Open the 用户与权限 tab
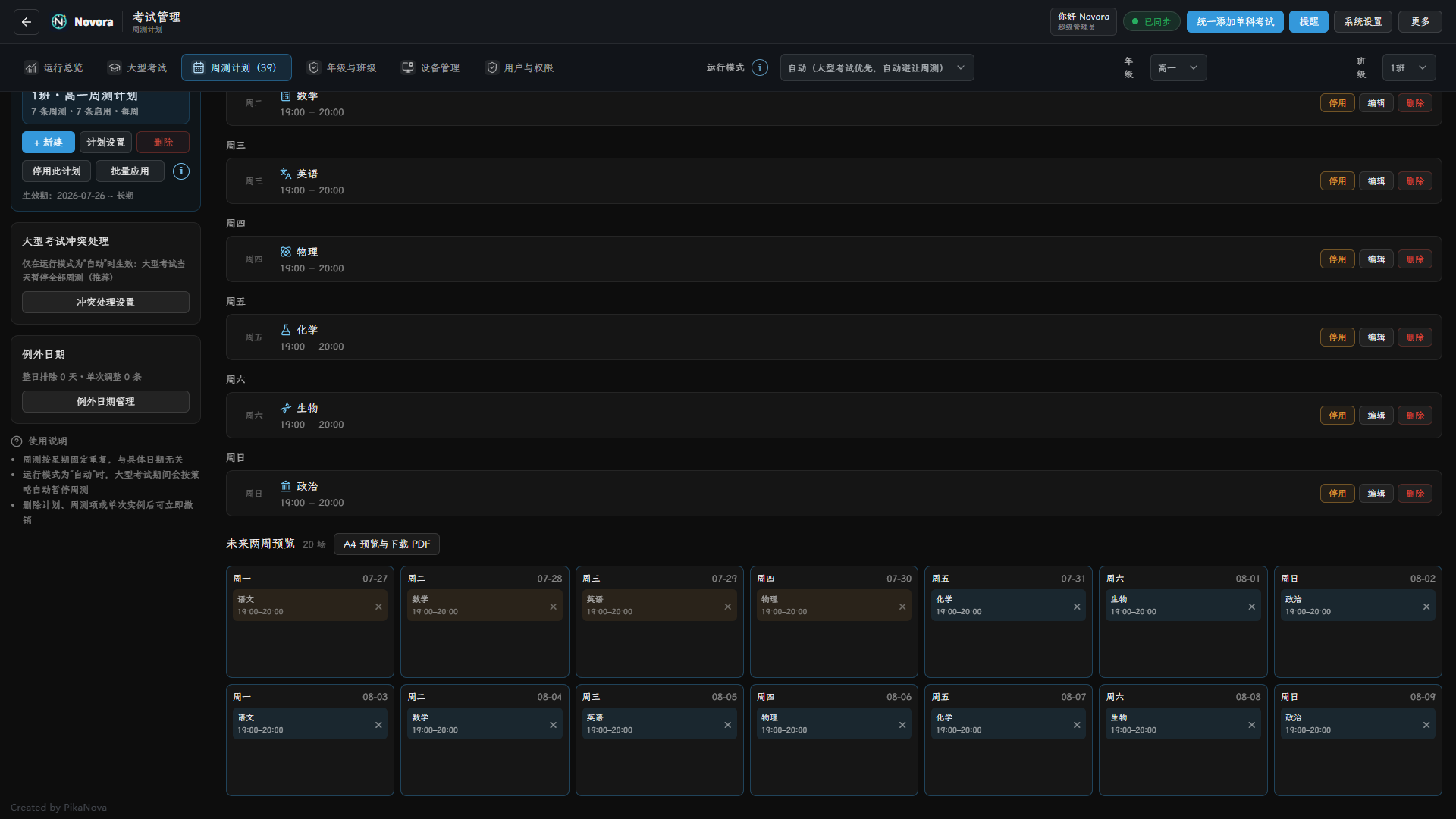1456x819 pixels. pyautogui.click(x=519, y=67)
